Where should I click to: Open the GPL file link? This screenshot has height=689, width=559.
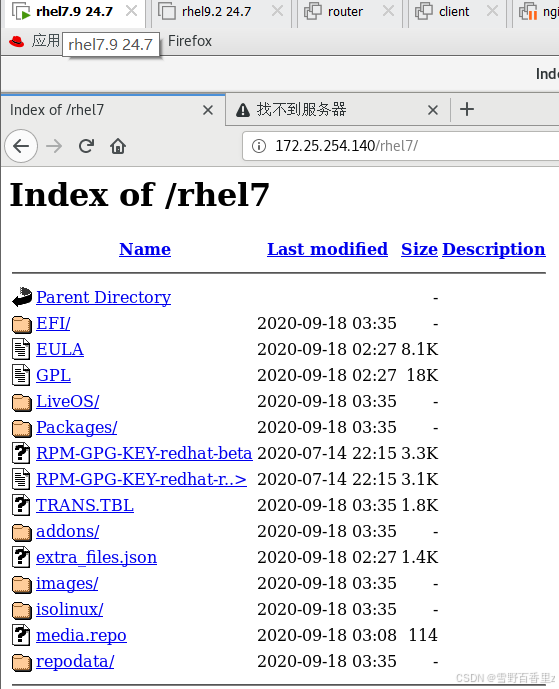coord(53,375)
